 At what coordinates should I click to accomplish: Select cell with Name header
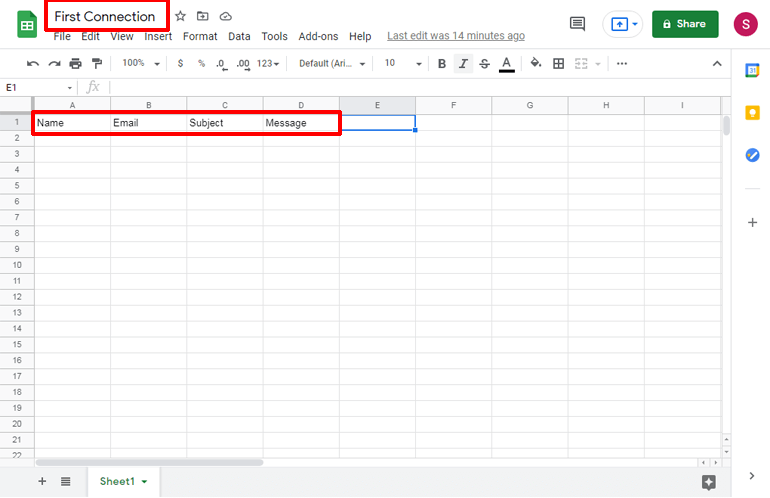(72, 123)
